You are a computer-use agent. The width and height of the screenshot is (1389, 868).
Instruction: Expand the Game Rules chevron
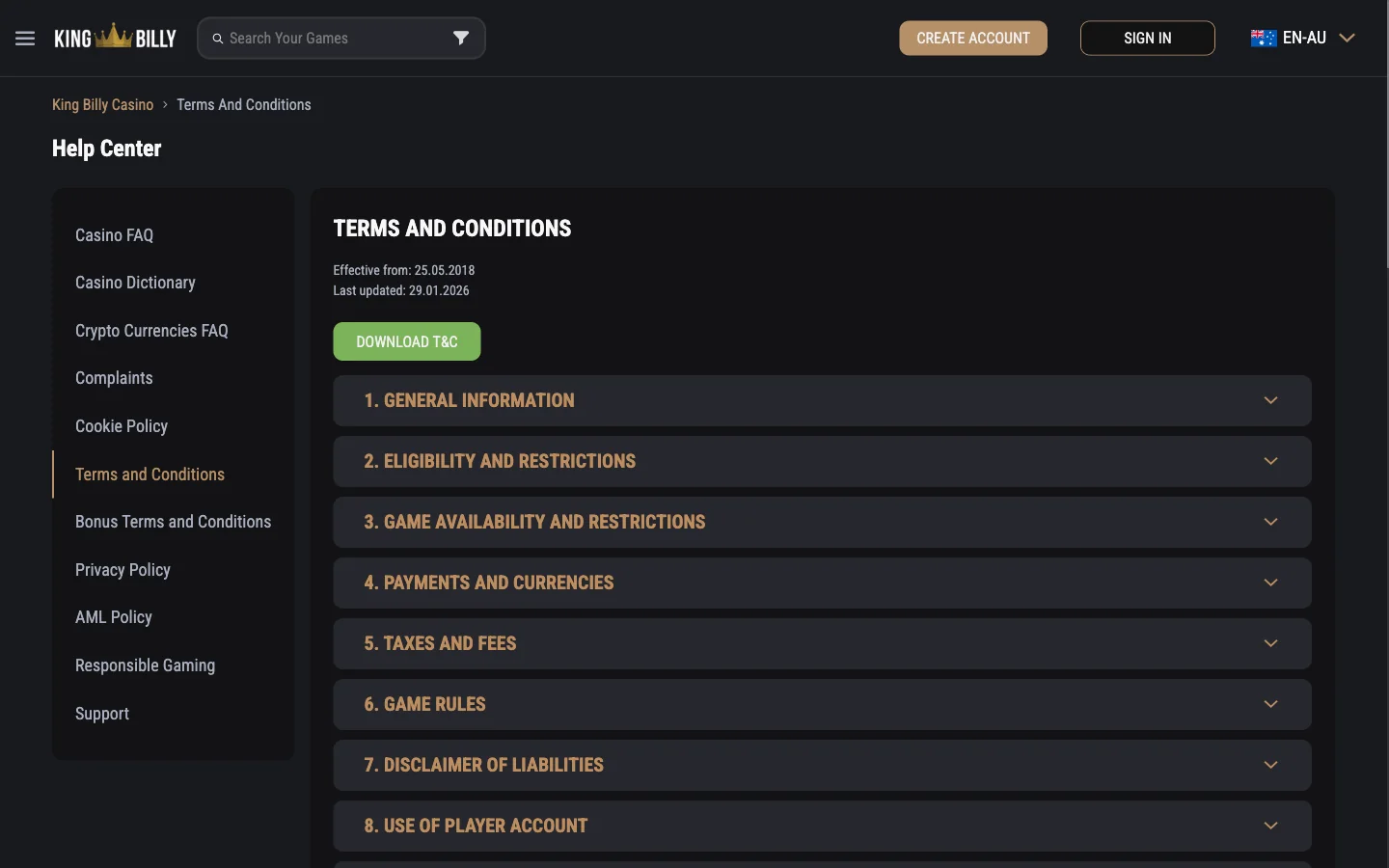(x=1270, y=704)
